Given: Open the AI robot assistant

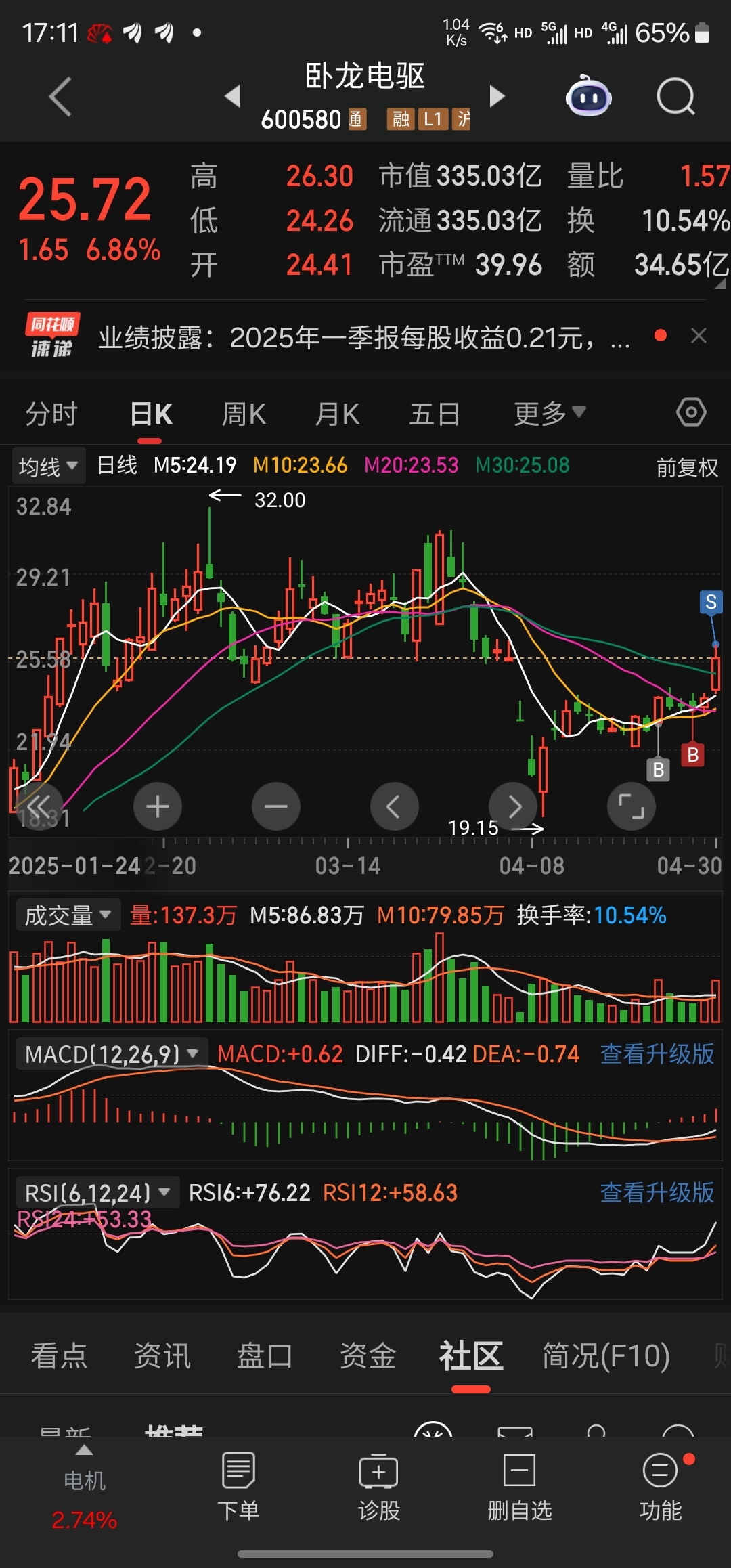Looking at the screenshot, I should 588,96.
